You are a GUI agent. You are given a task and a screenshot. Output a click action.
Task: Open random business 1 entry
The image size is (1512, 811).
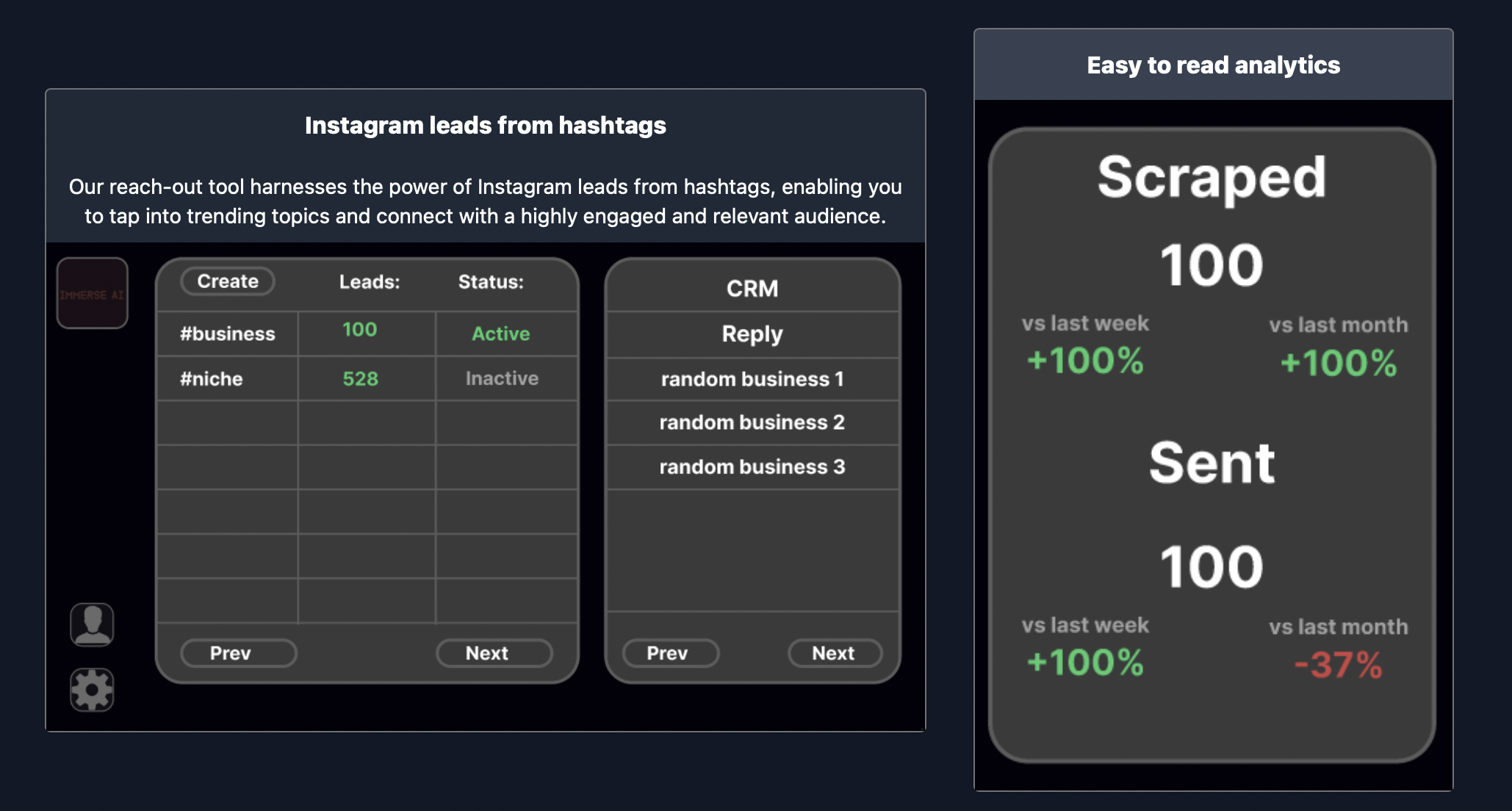752,379
